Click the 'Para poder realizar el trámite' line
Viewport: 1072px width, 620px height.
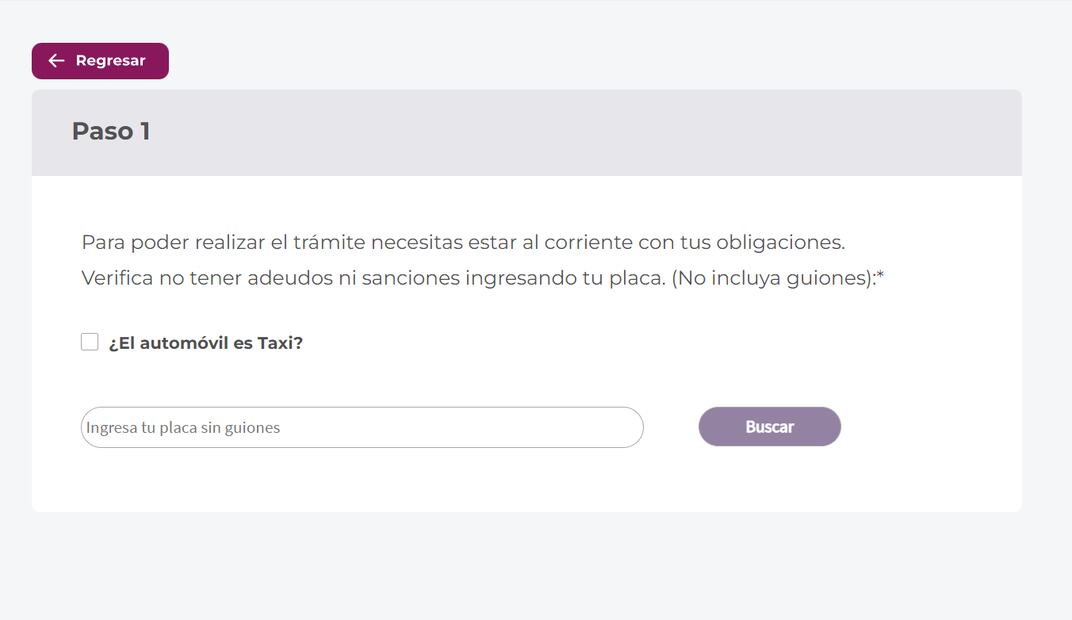[463, 242]
